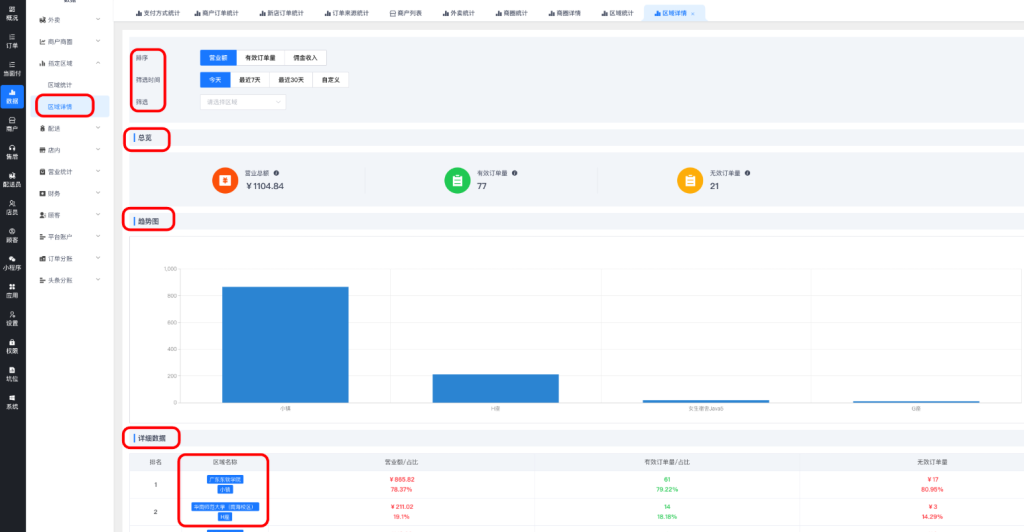The height and width of the screenshot is (532, 1024).
Task: Click the 小程序 icon in left sidebar
Action: click(12, 263)
